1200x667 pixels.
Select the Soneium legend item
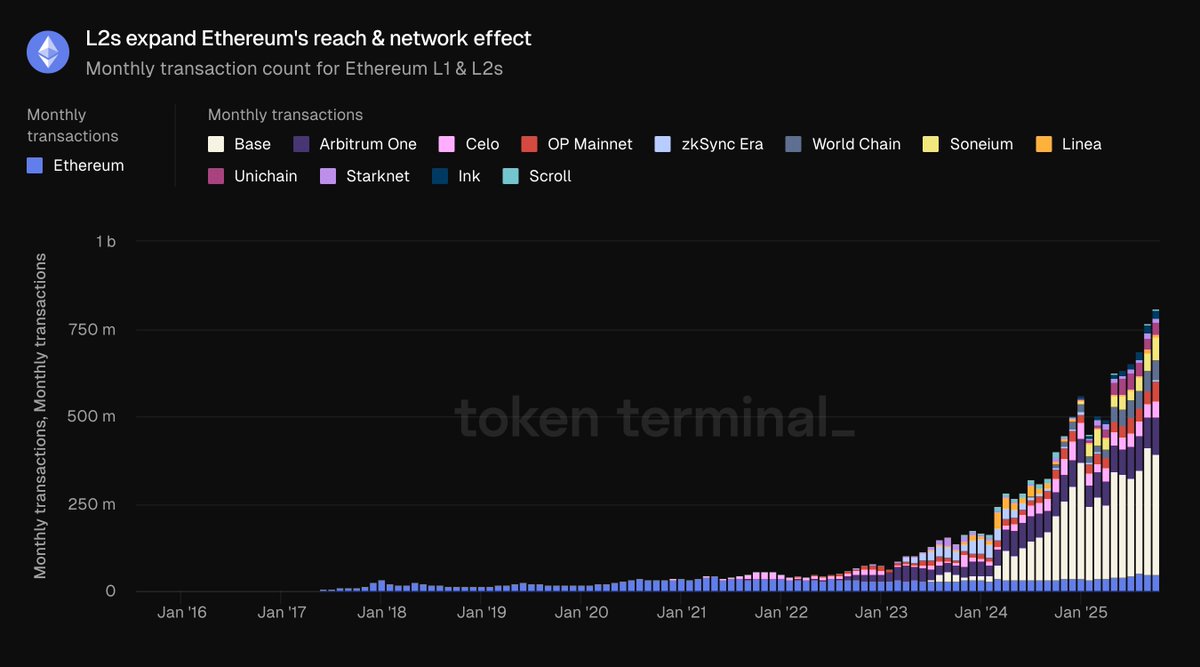pyautogui.click(x=981, y=144)
